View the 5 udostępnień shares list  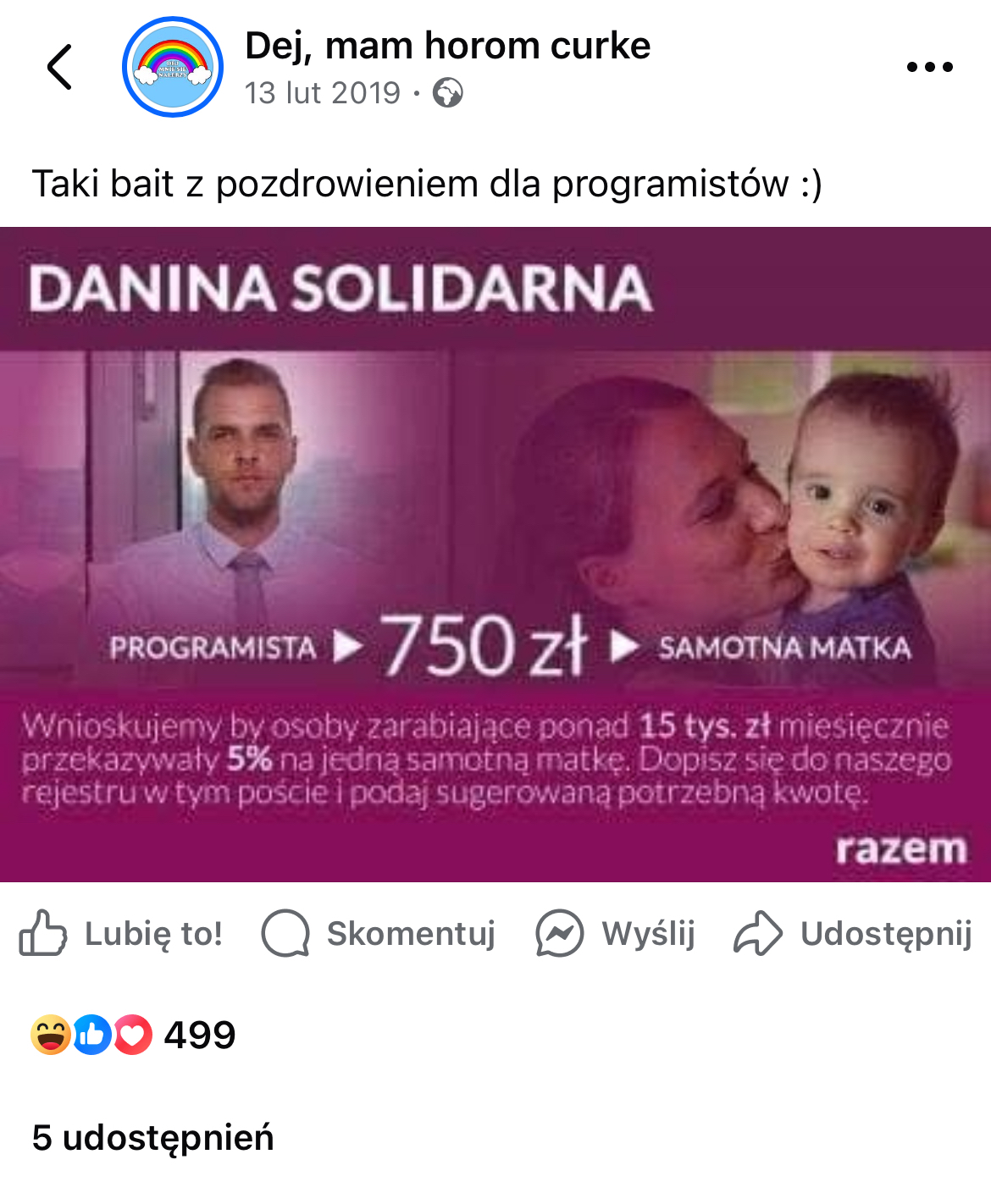point(153,1138)
